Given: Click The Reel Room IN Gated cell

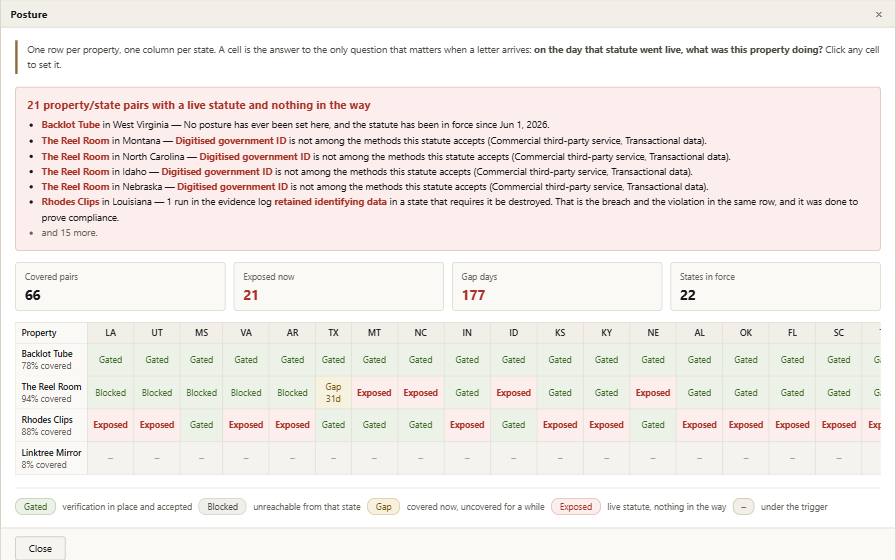Looking at the screenshot, I should pos(467,393).
